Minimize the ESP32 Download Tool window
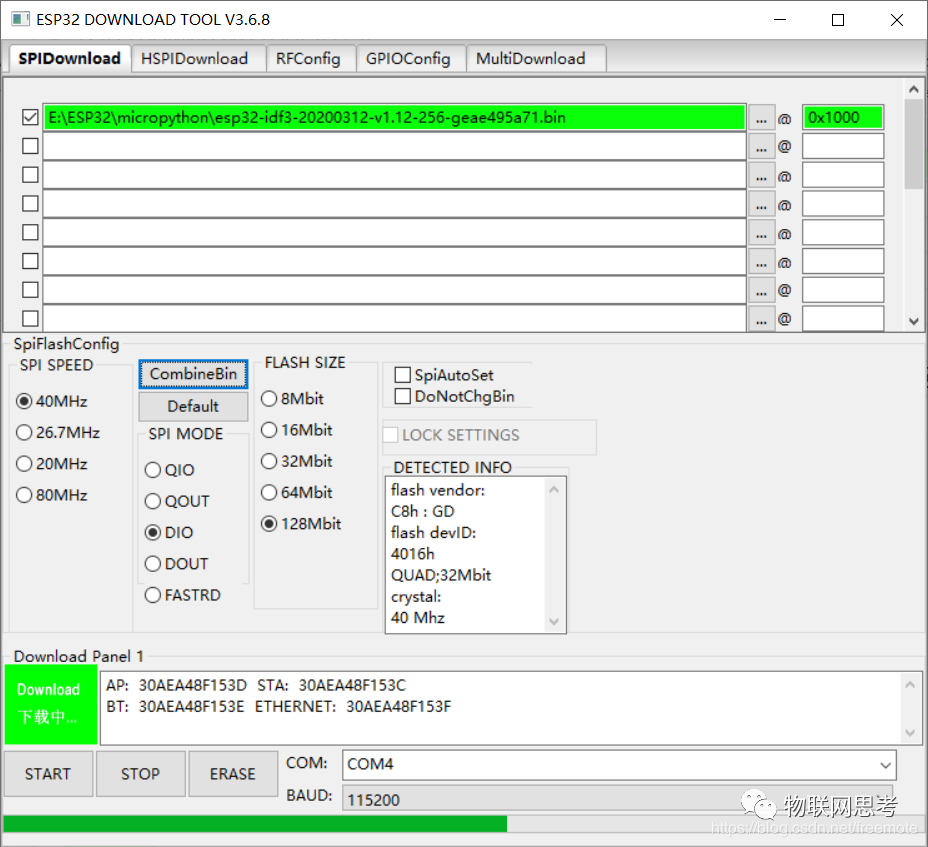 coord(780,20)
